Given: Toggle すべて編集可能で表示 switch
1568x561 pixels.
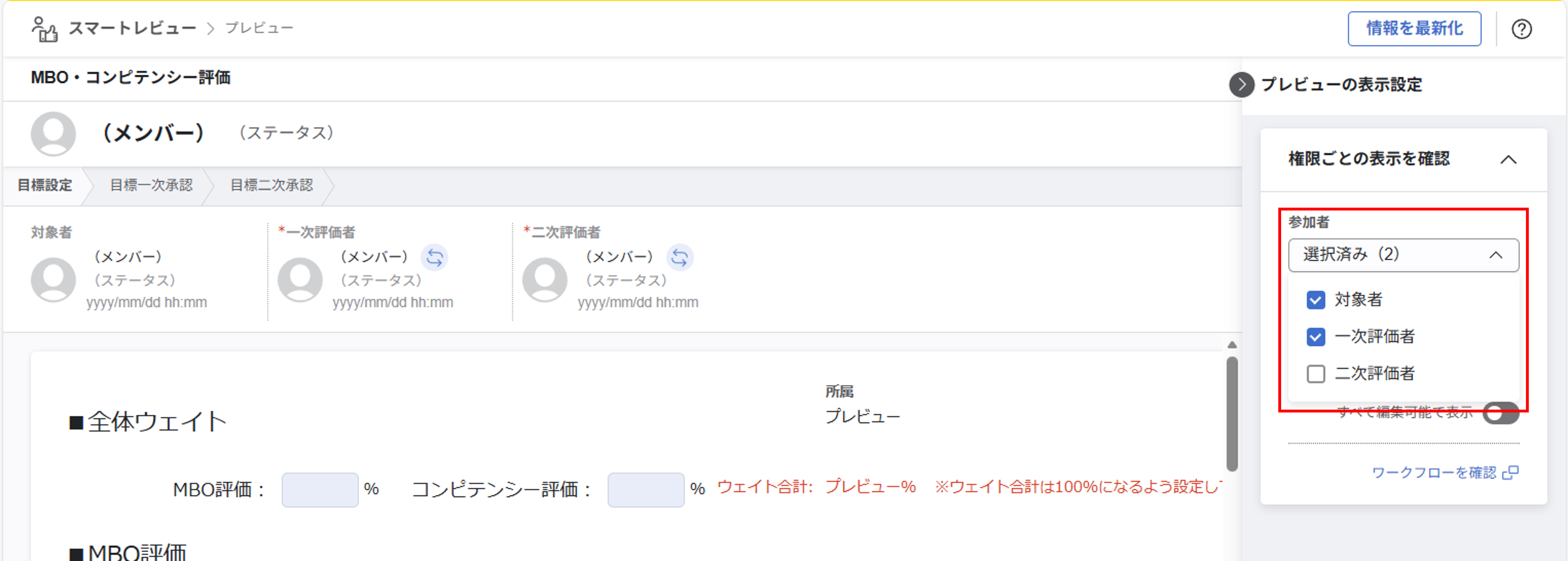Looking at the screenshot, I should [1500, 413].
